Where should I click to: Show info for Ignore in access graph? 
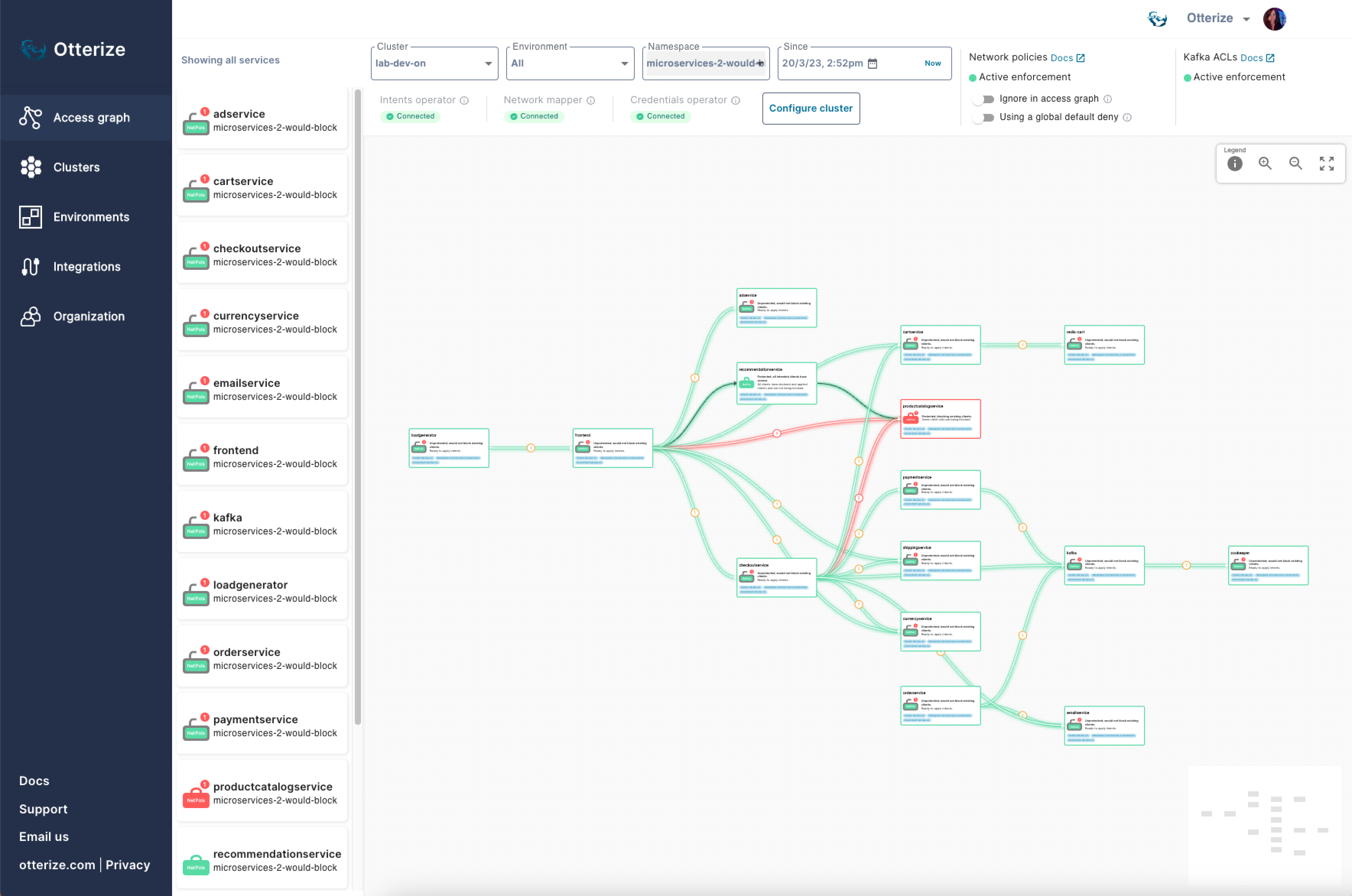[x=1108, y=99]
